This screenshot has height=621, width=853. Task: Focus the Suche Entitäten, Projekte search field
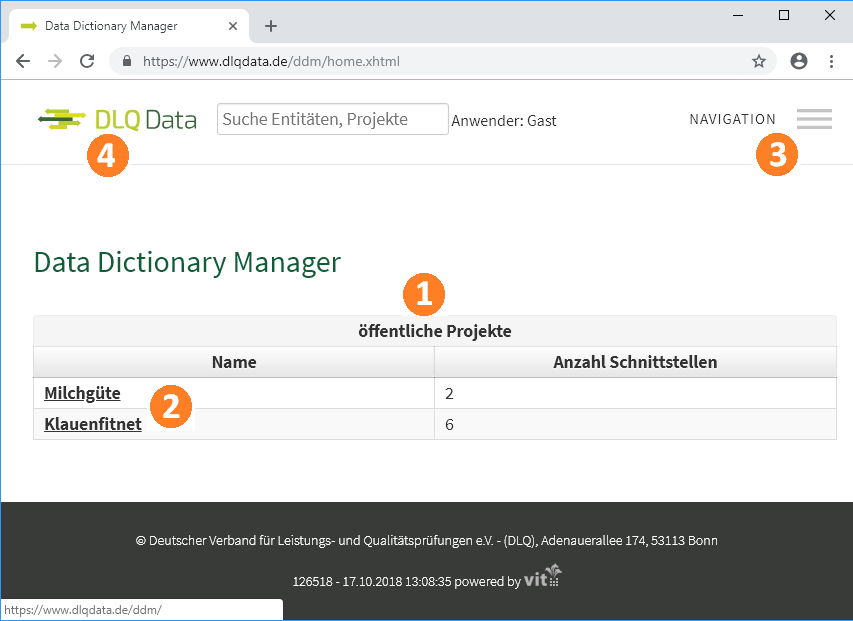332,119
